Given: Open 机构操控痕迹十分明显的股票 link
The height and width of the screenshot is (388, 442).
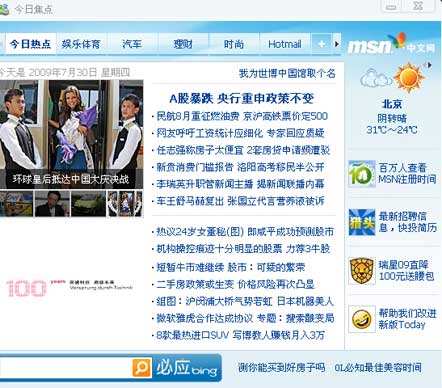Looking at the screenshot, I should point(219,249).
